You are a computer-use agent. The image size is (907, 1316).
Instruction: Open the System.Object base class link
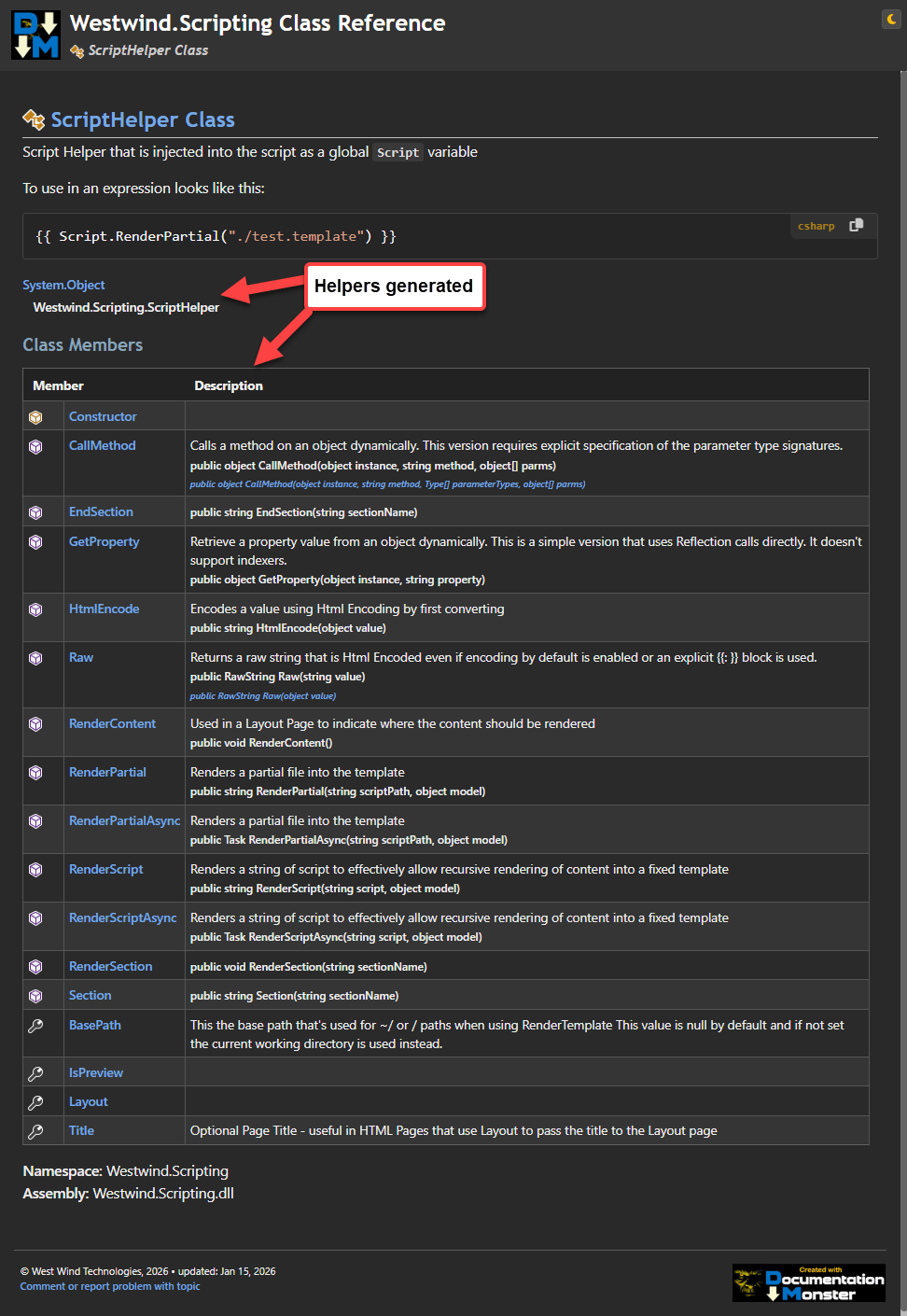click(x=63, y=285)
